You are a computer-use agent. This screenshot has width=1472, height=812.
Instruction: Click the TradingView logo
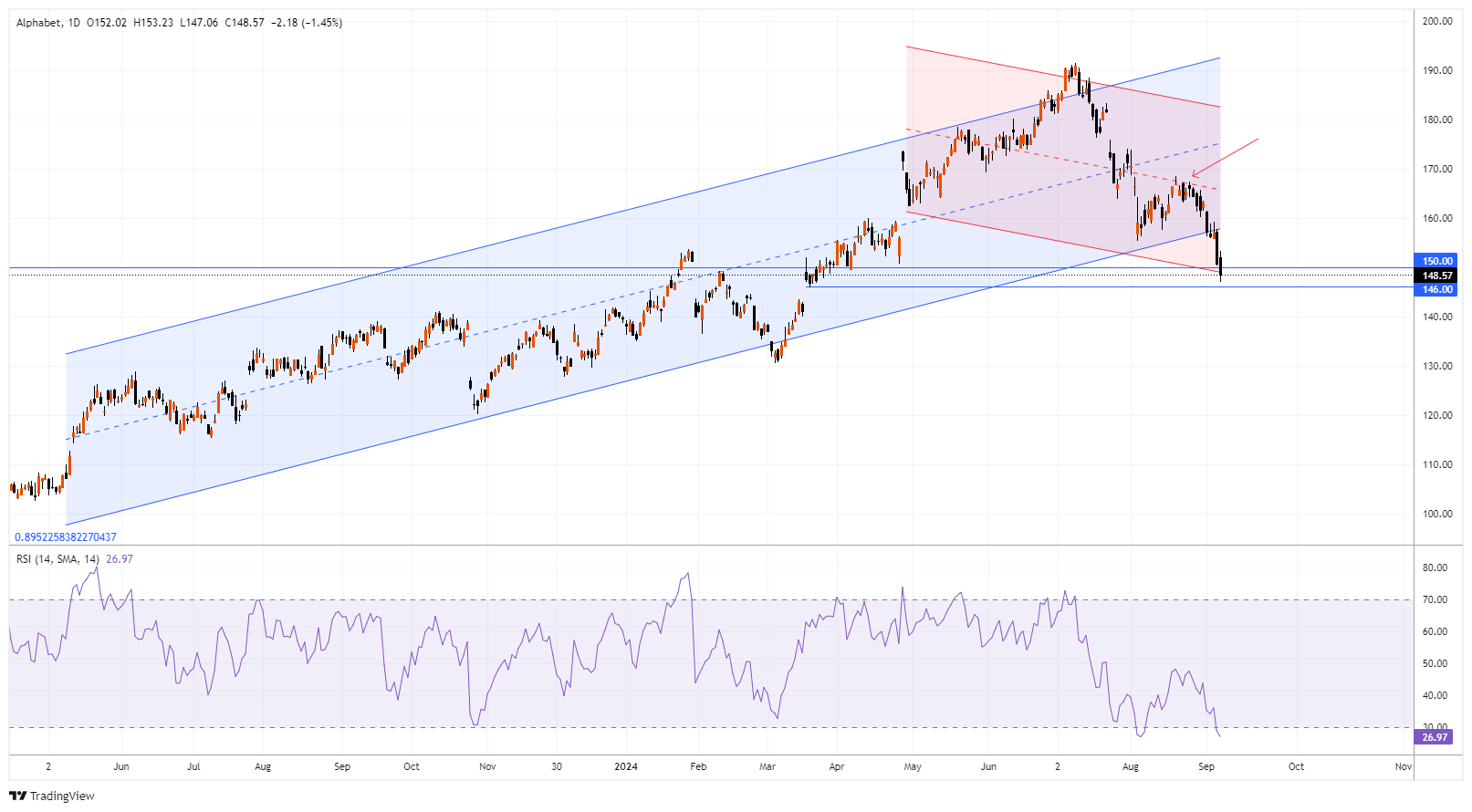(51, 796)
